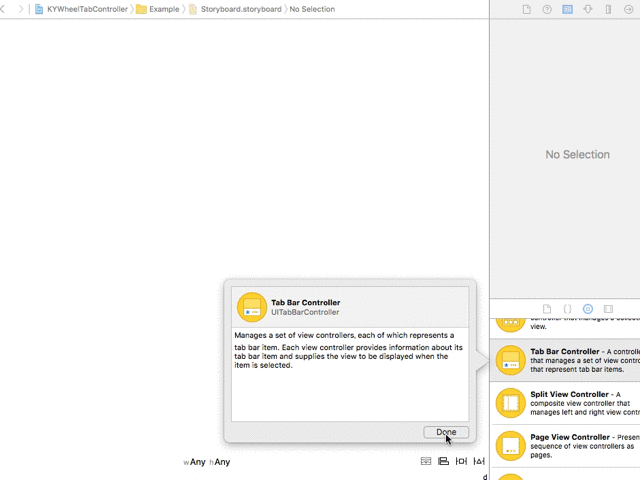Show the Media library
This screenshot has height=480, width=640.
tap(608, 309)
